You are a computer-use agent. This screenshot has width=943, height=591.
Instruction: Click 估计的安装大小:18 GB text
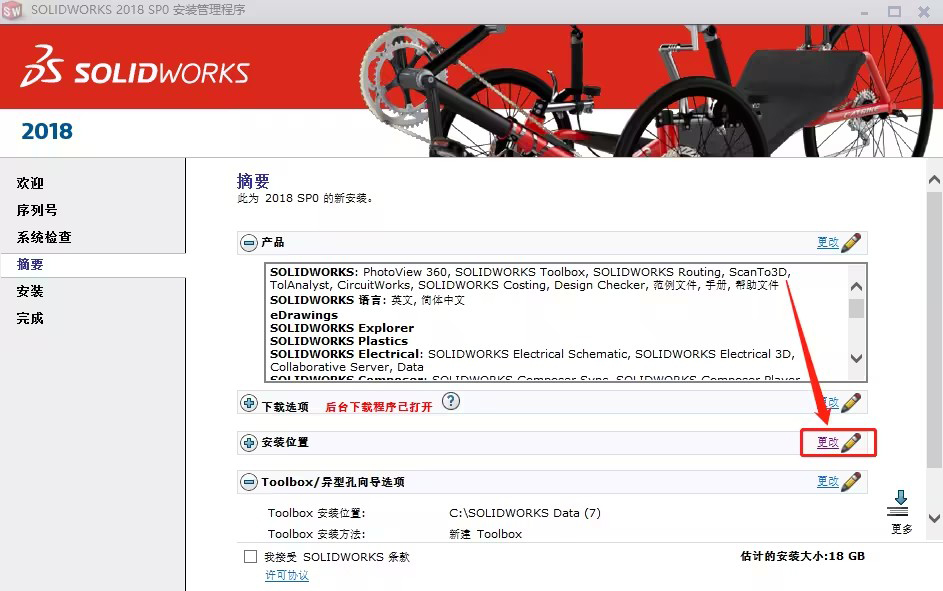(802, 556)
